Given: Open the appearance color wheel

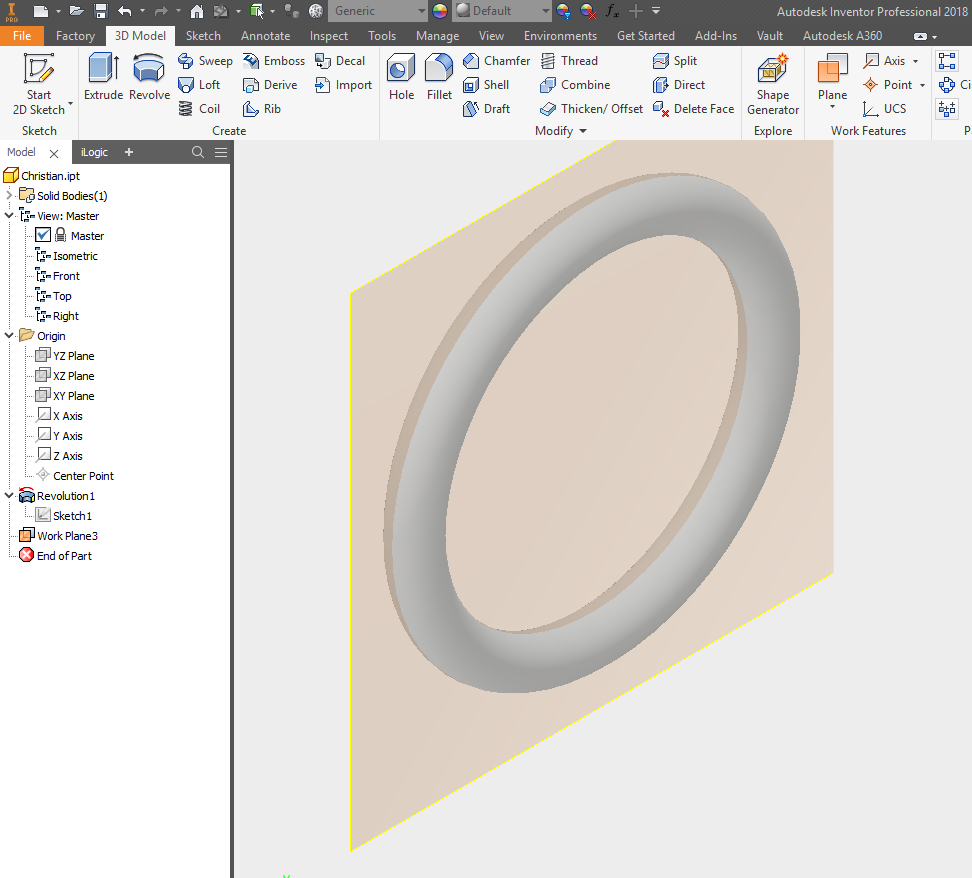Looking at the screenshot, I should pyautogui.click(x=438, y=11).
